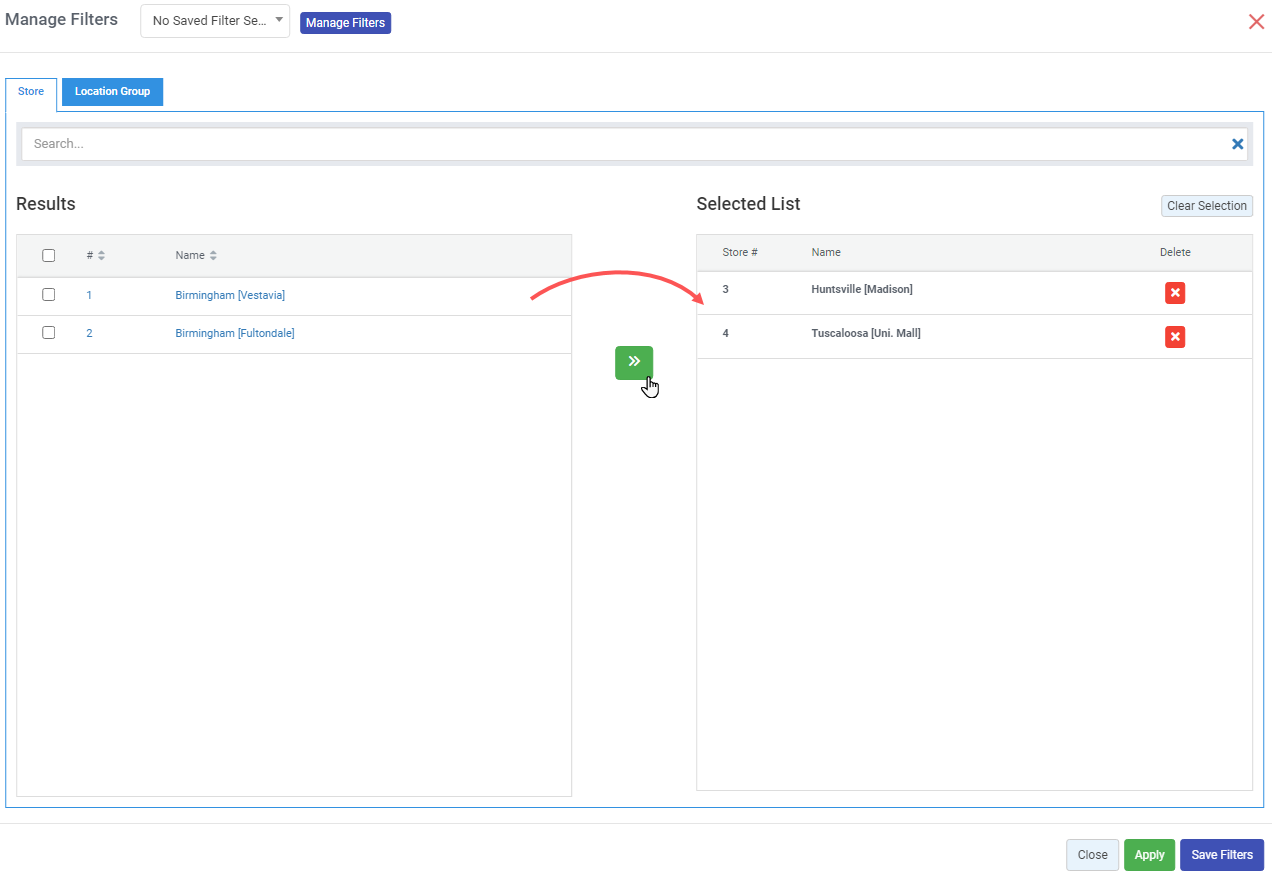Click store number 3 in Selected List
The width and height of the screenshot is (1272, 876).
coord(726,289)
